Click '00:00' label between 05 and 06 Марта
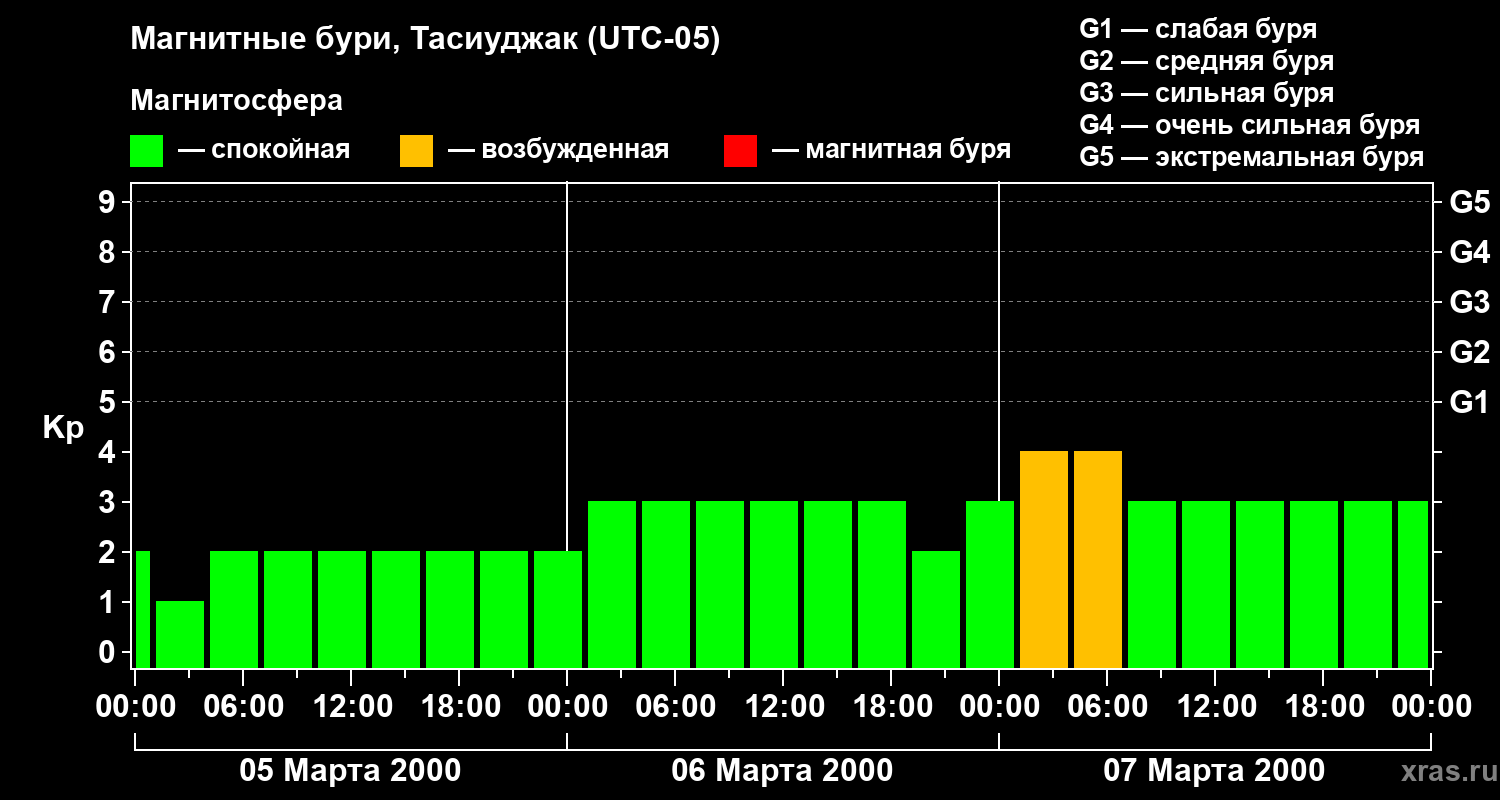 [x=566, y=707]
